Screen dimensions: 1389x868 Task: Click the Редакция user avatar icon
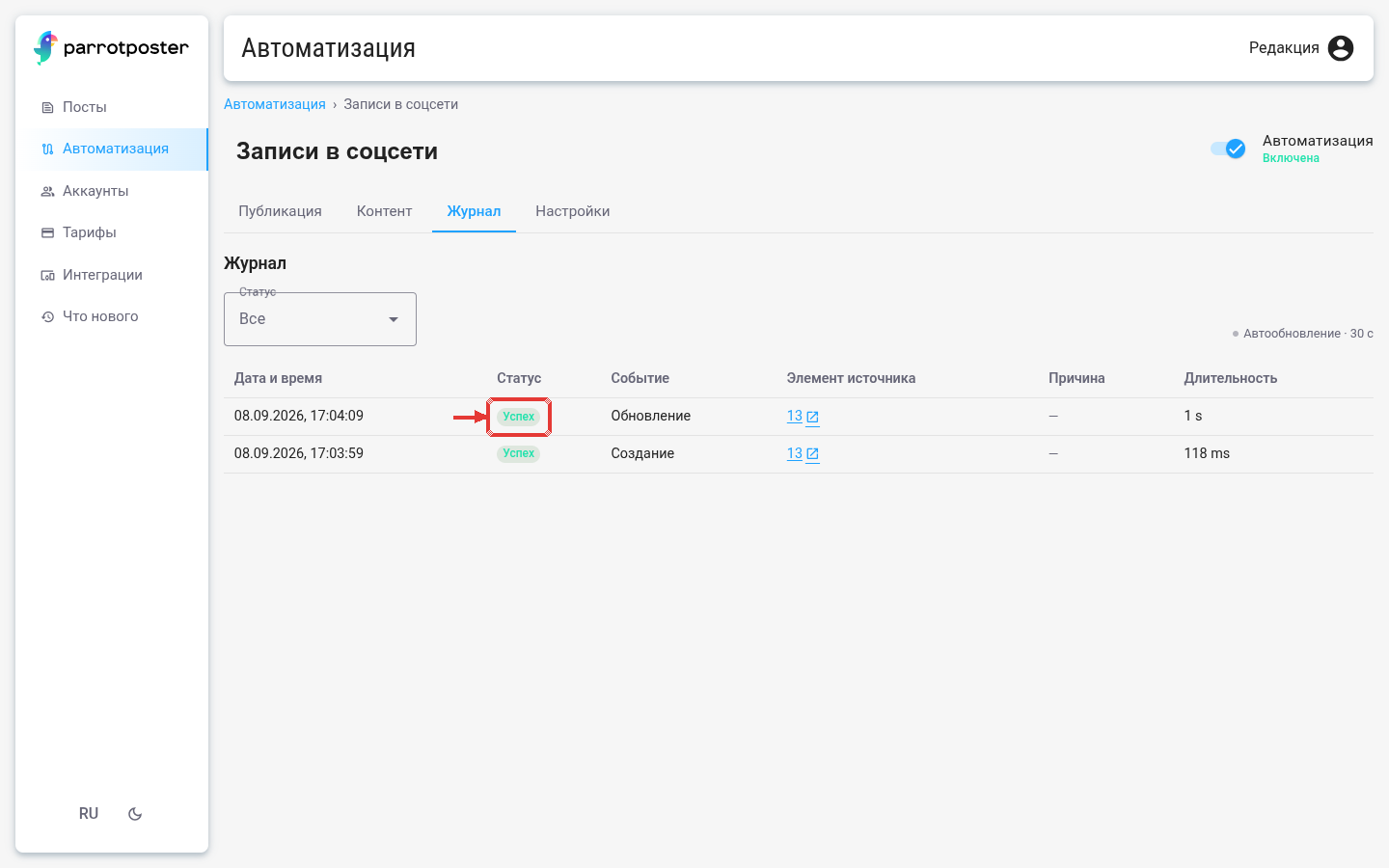1341,48
